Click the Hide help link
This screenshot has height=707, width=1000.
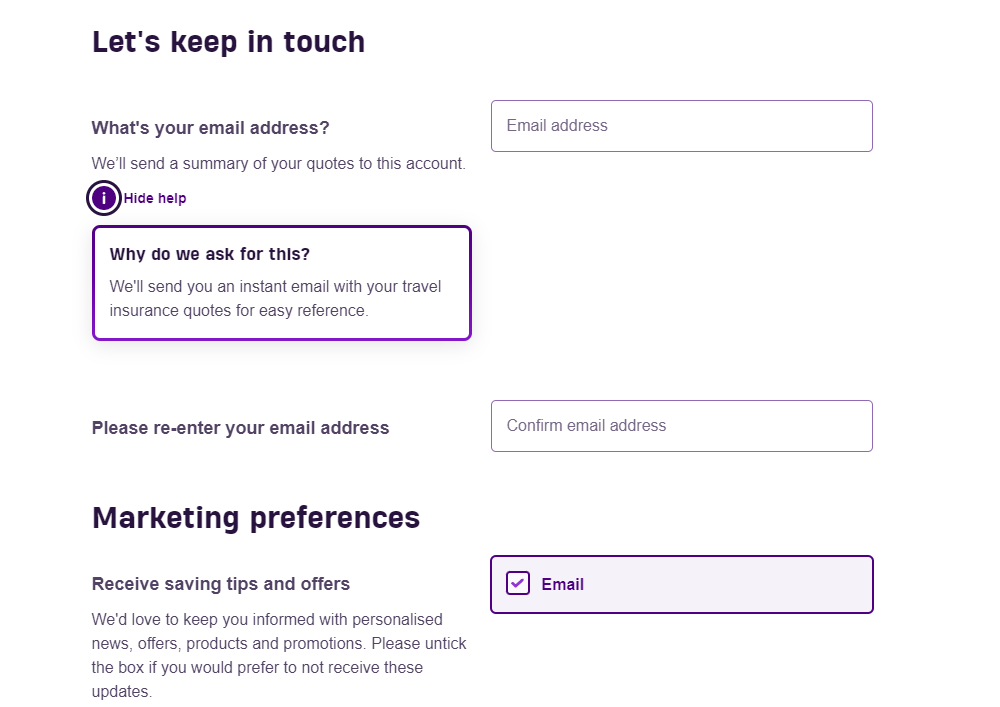155,198
